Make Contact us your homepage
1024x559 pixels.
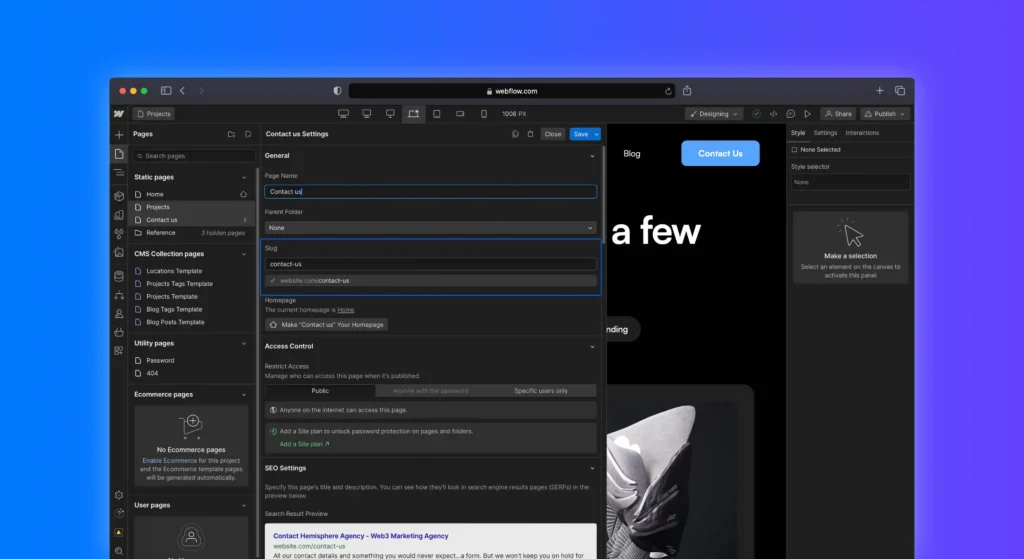[326, 325]
